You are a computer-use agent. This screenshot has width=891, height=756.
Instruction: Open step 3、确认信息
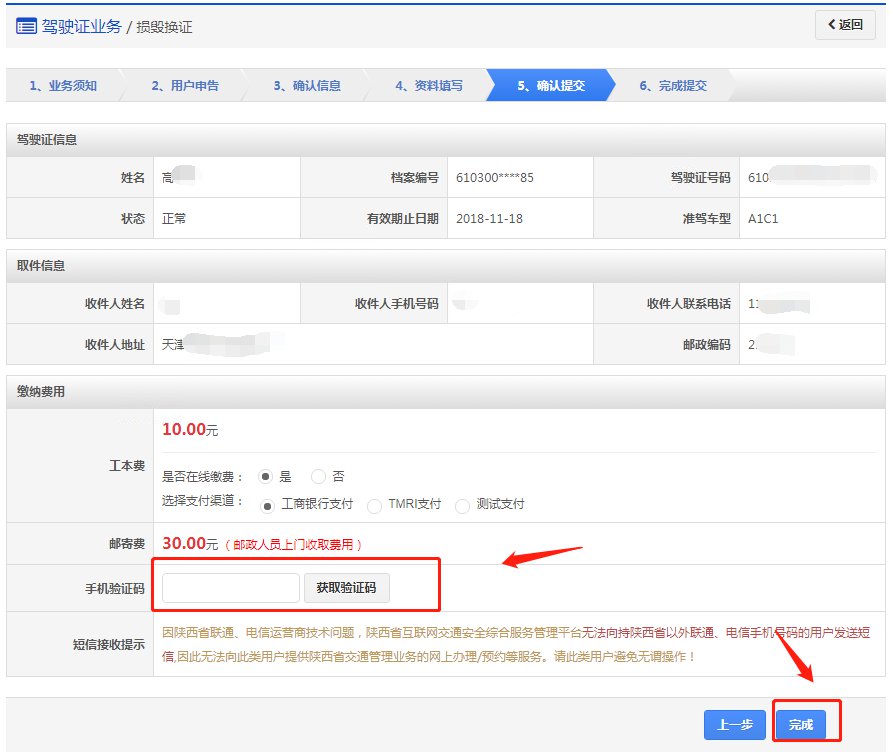[x=307, y=86]
